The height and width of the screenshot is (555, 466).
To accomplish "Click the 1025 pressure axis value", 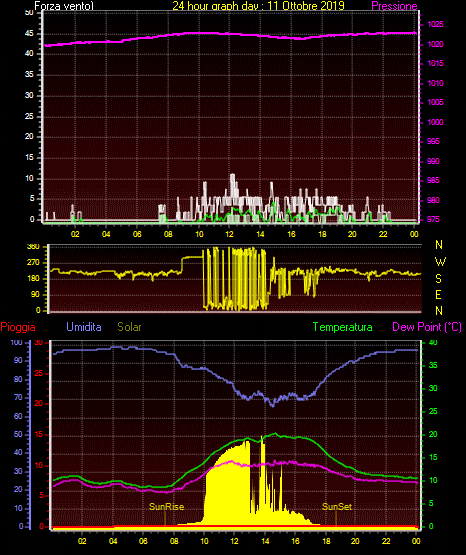I will tap(435, 24).
